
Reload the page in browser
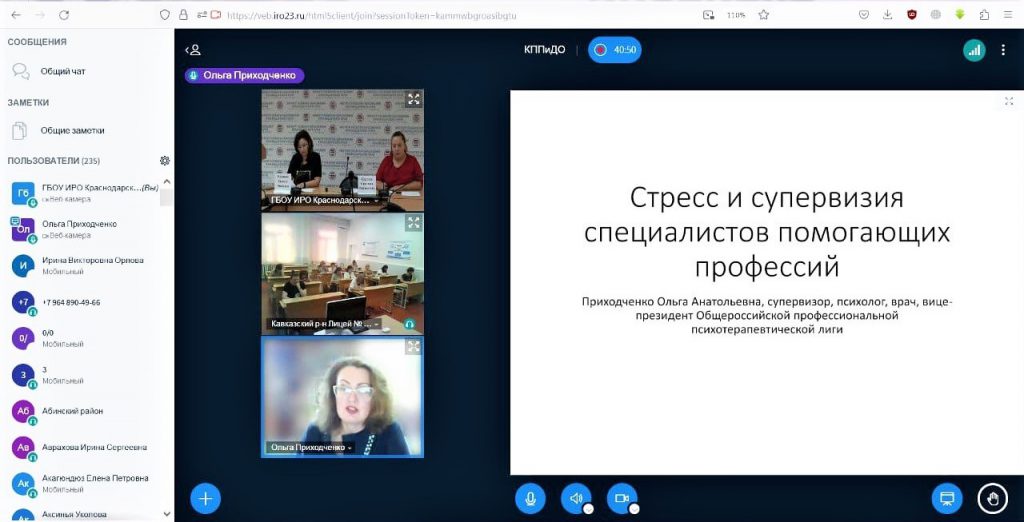(x=64, y=15)
